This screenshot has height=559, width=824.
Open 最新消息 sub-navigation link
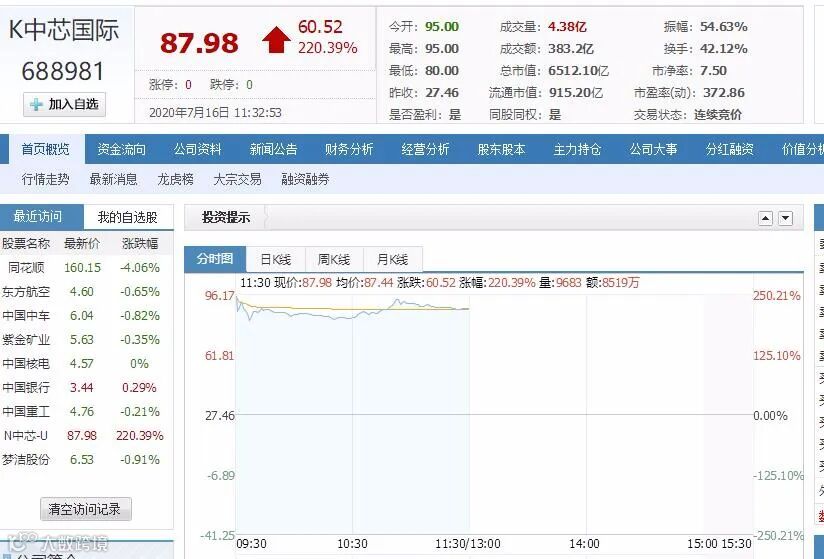point(114,179)
